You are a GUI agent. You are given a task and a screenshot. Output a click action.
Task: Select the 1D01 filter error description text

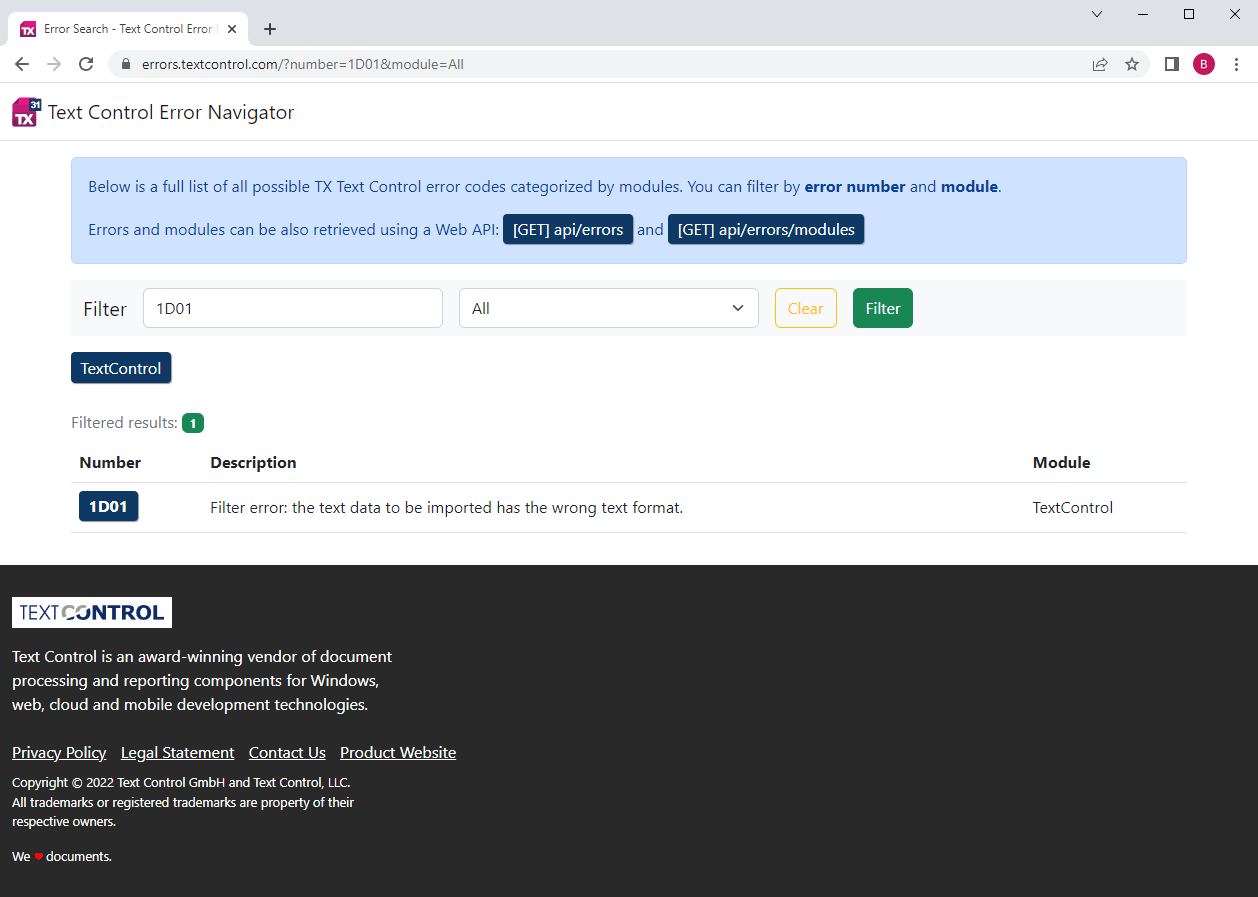pos(446,507)
